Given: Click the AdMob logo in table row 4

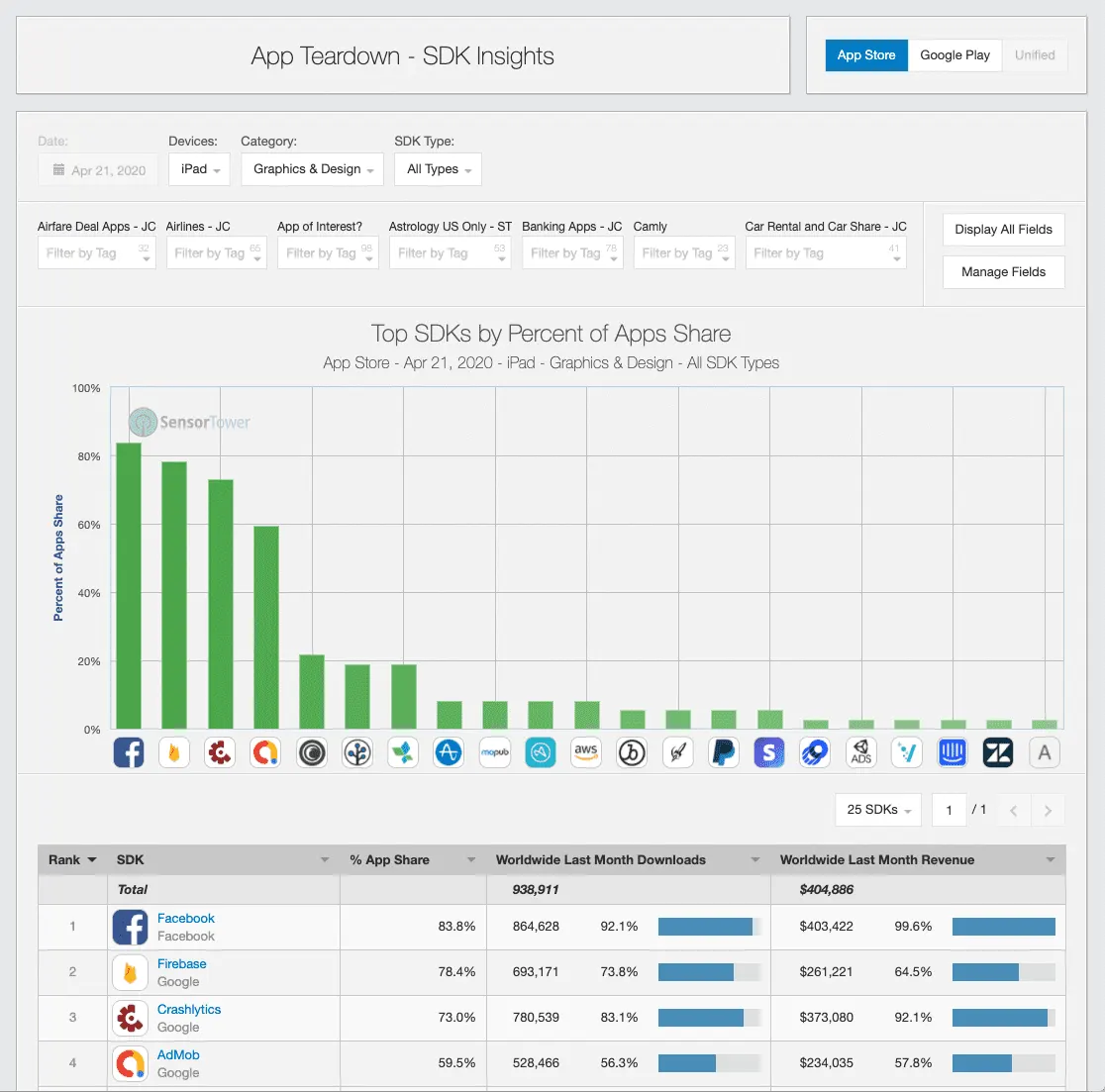Looking at the screenshot, I should (131, 1064).
